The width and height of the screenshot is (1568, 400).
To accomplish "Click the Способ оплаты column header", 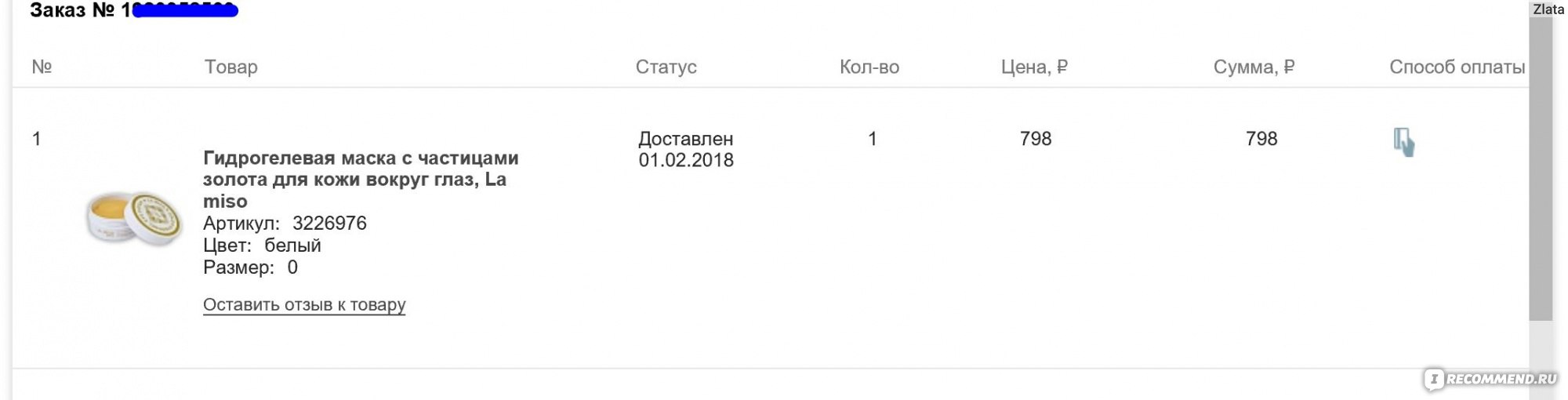I will coord(1457,67).
